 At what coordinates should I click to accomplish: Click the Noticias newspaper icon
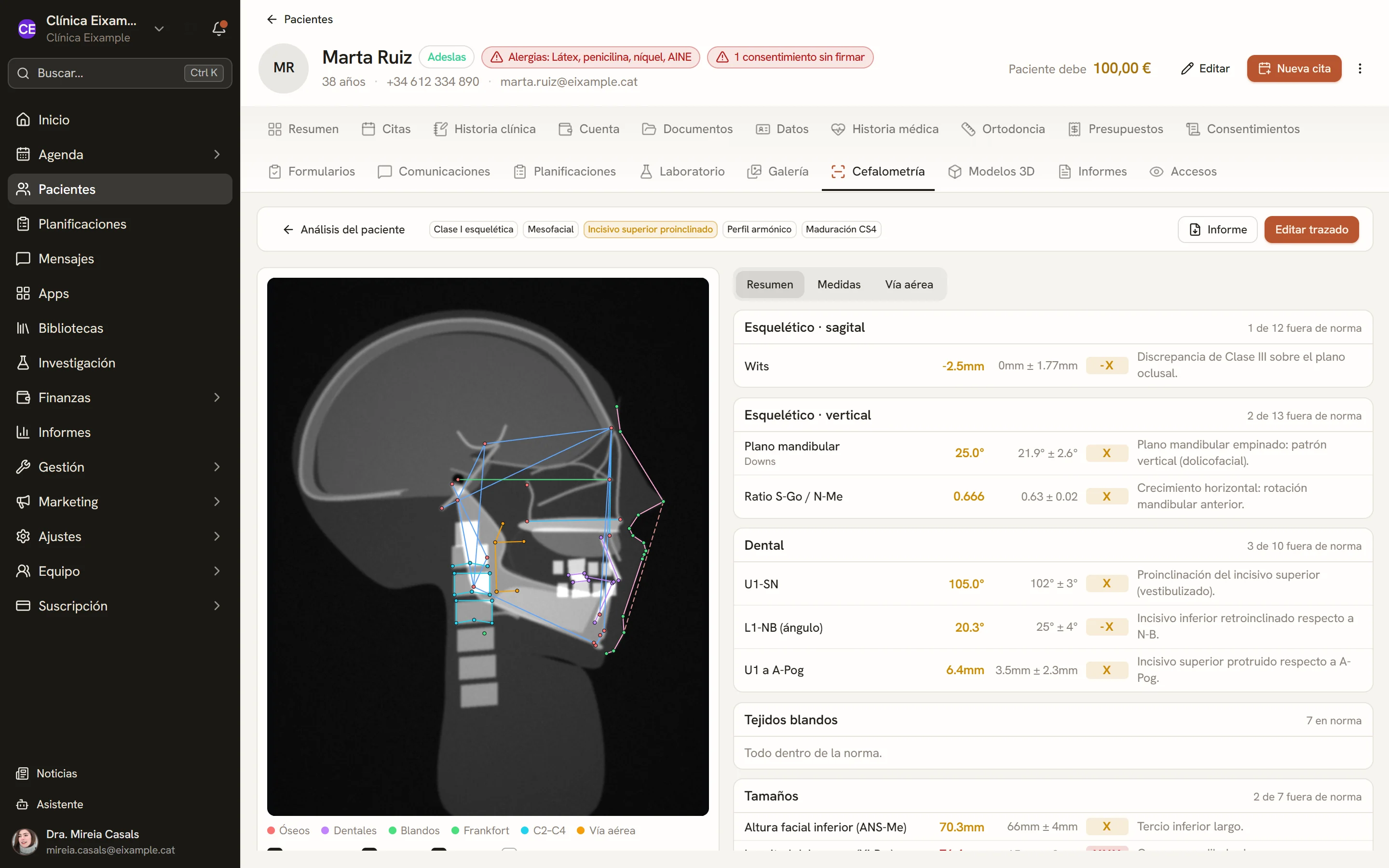pos(22,773)
